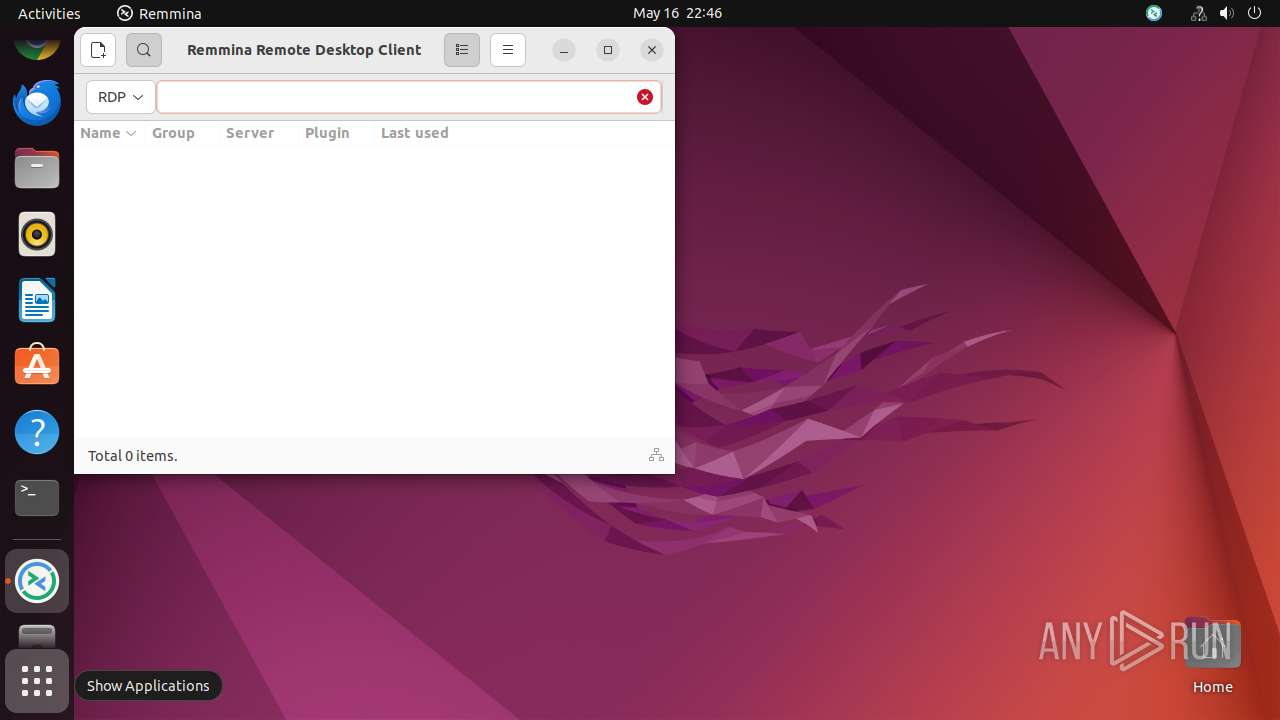
Task: Open the network indicator in top bar
Action: click(x=1198, y=13)
